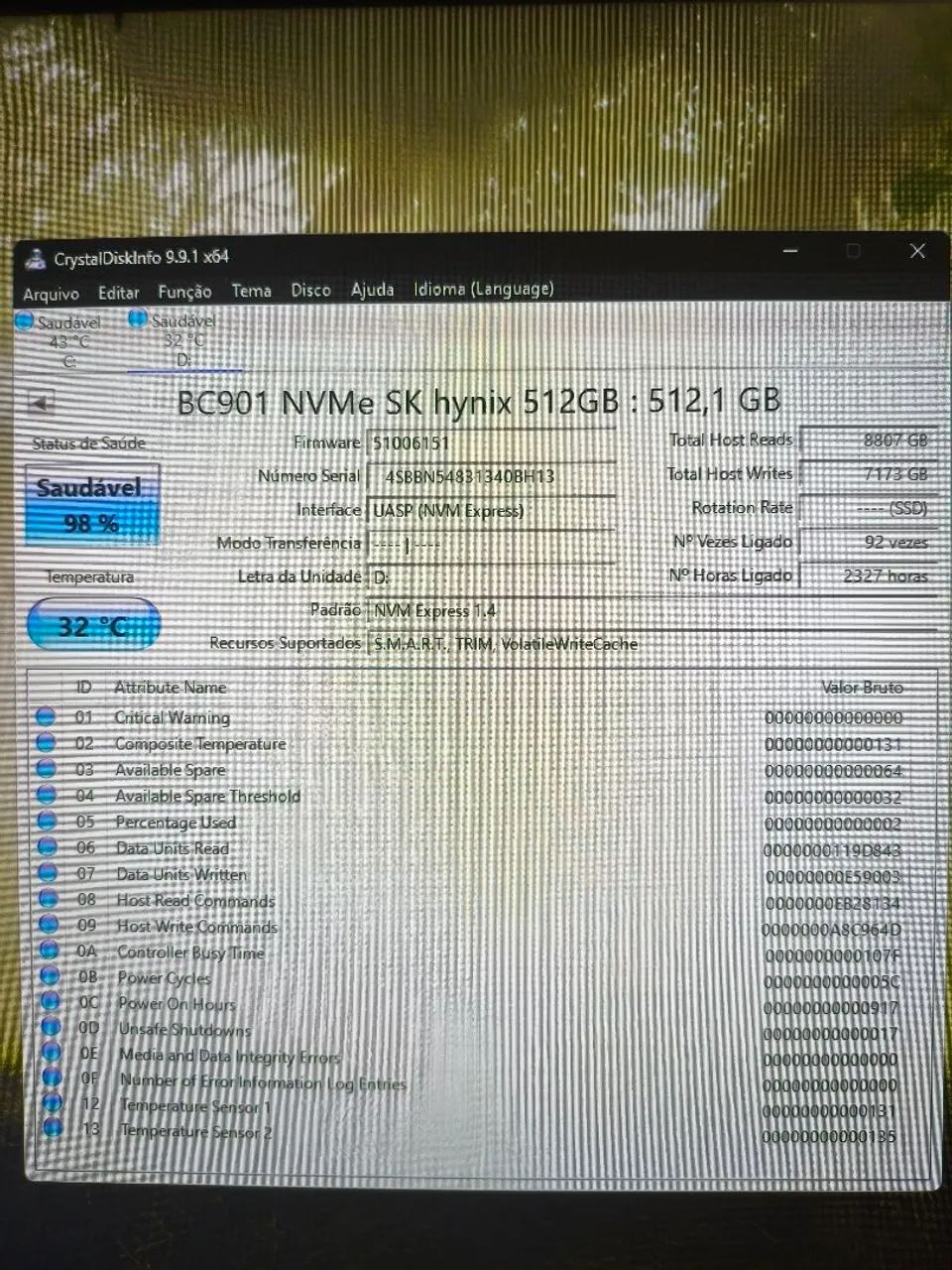Viewport: 952px width, 1270px height.
Task: Click the status dot for Composite Temperature
Action: tap(46, 742)
